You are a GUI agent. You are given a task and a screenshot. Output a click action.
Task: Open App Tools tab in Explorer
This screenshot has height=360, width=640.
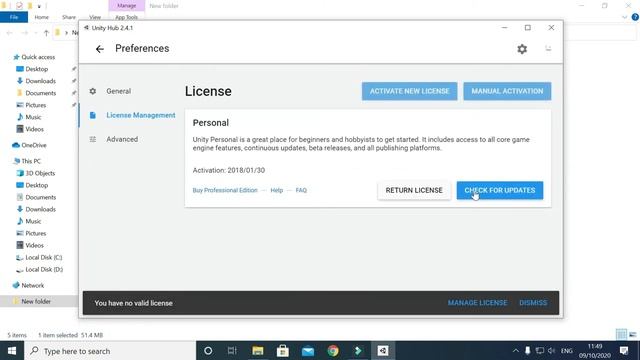coord(126,17)
